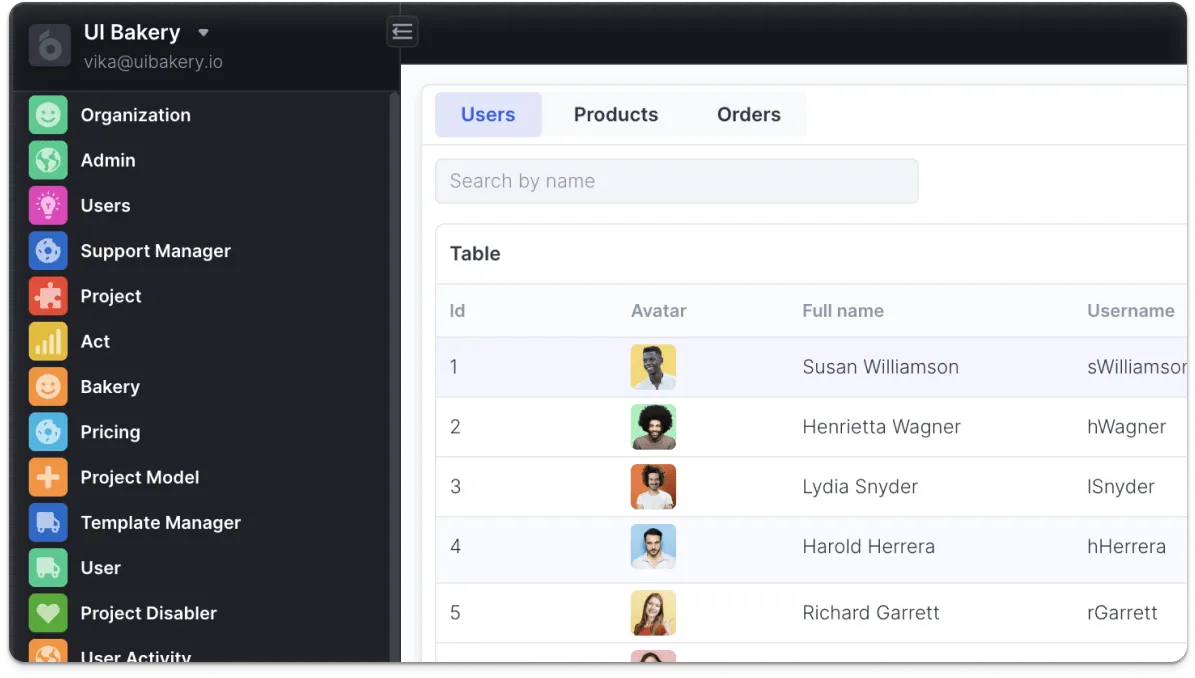Collapse the sidebar with the collapse button
The width and height of the screenshot is (1195, 678).
(x=402, y=31)
